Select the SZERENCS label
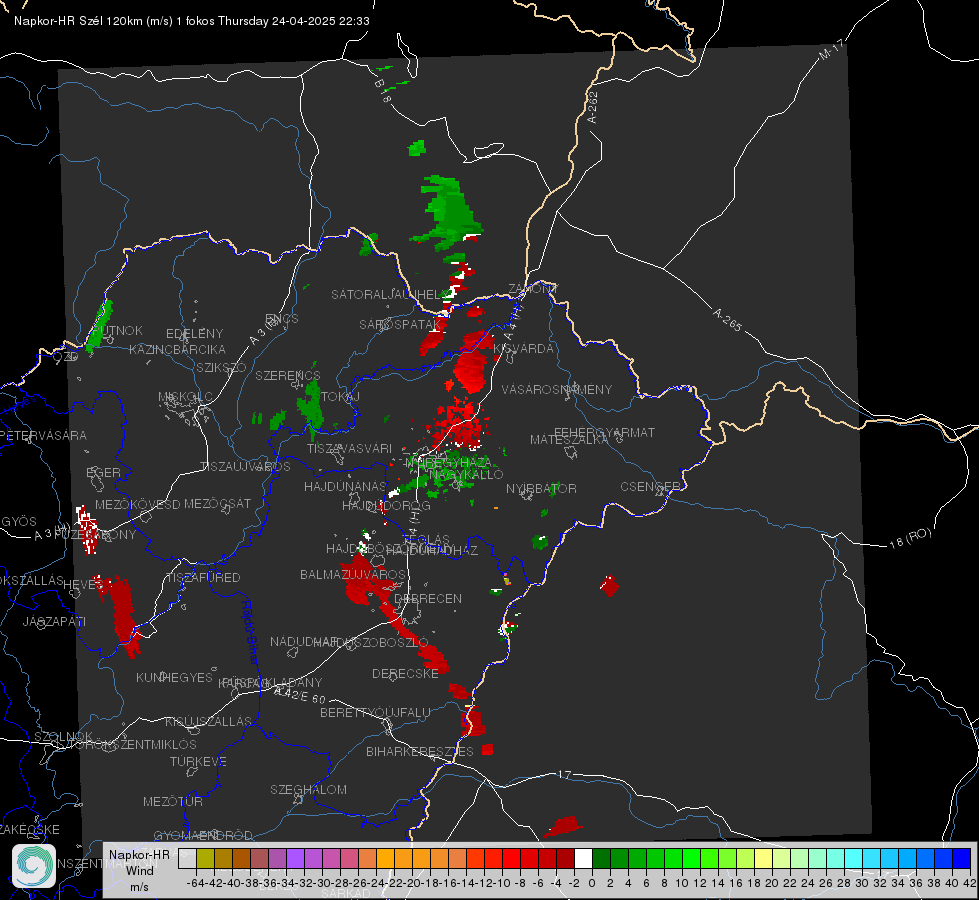This screenshot has height=900, width=979. coord(288,375)
